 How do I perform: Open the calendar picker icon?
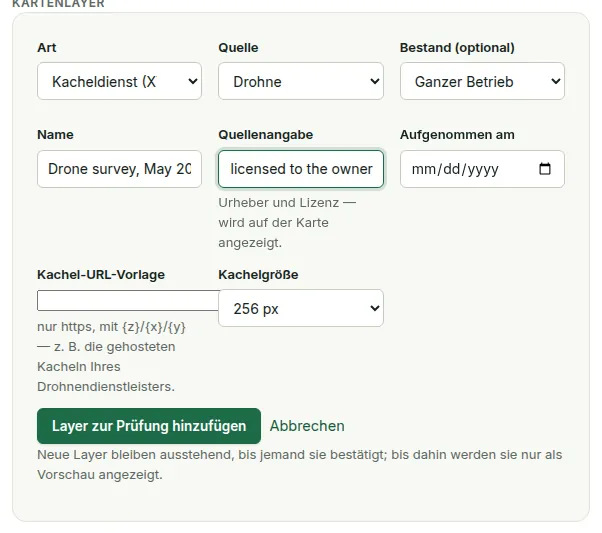[545, 169]
